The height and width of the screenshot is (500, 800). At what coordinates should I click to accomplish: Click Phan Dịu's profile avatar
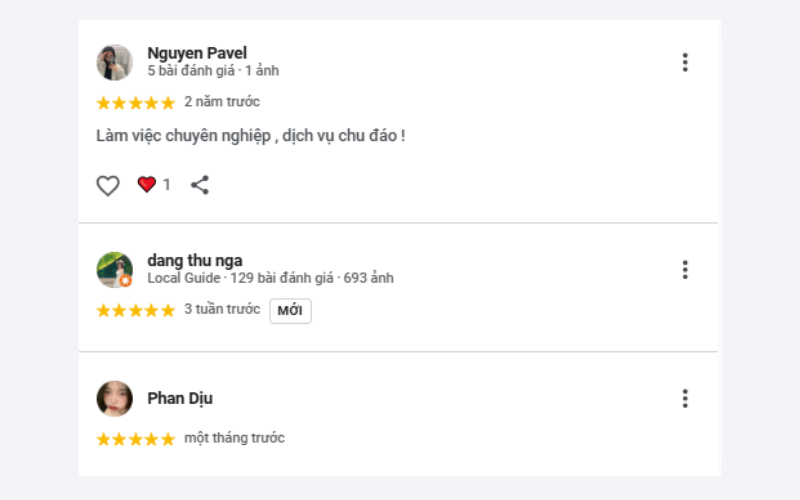(x=115, y=398)
